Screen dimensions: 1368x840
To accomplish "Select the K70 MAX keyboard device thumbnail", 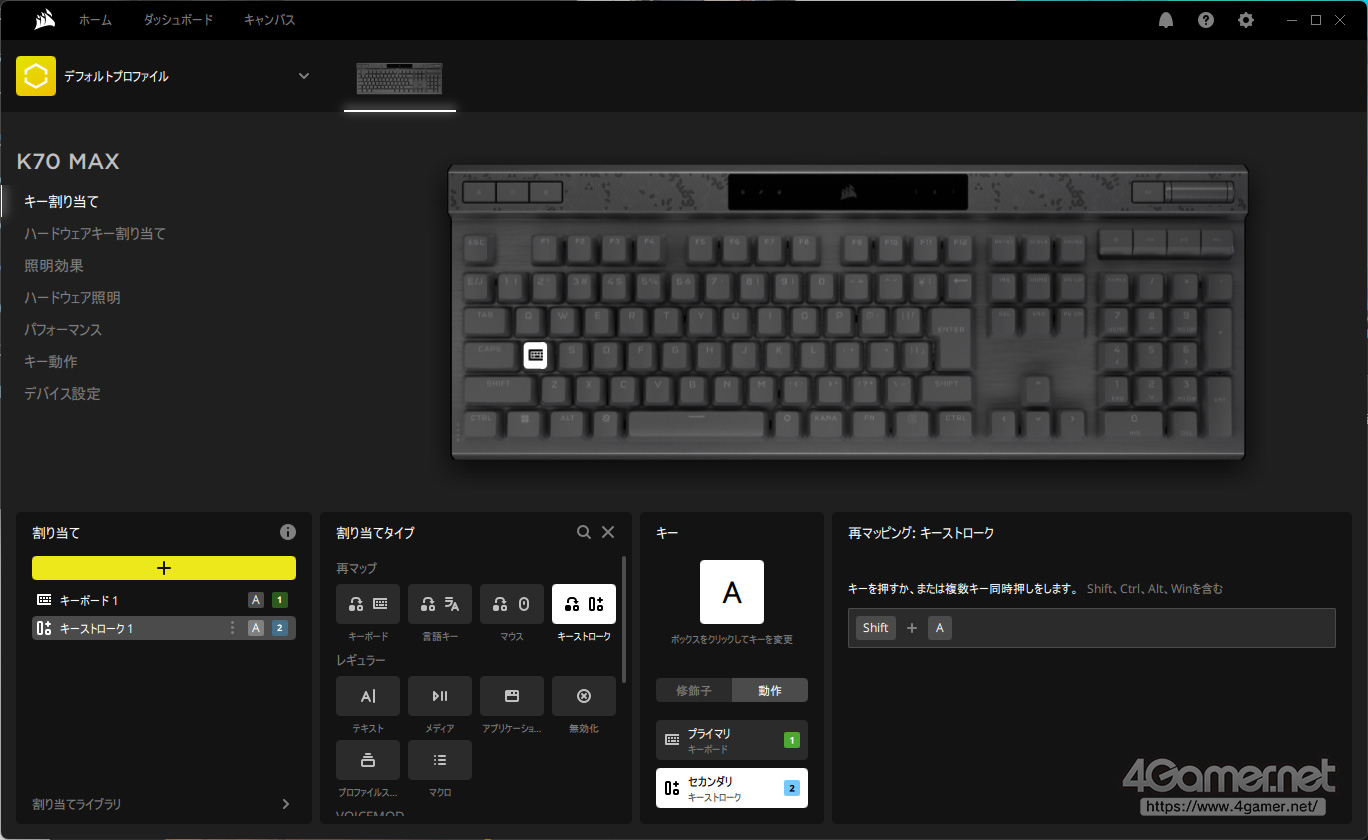I will coord(400,78).
